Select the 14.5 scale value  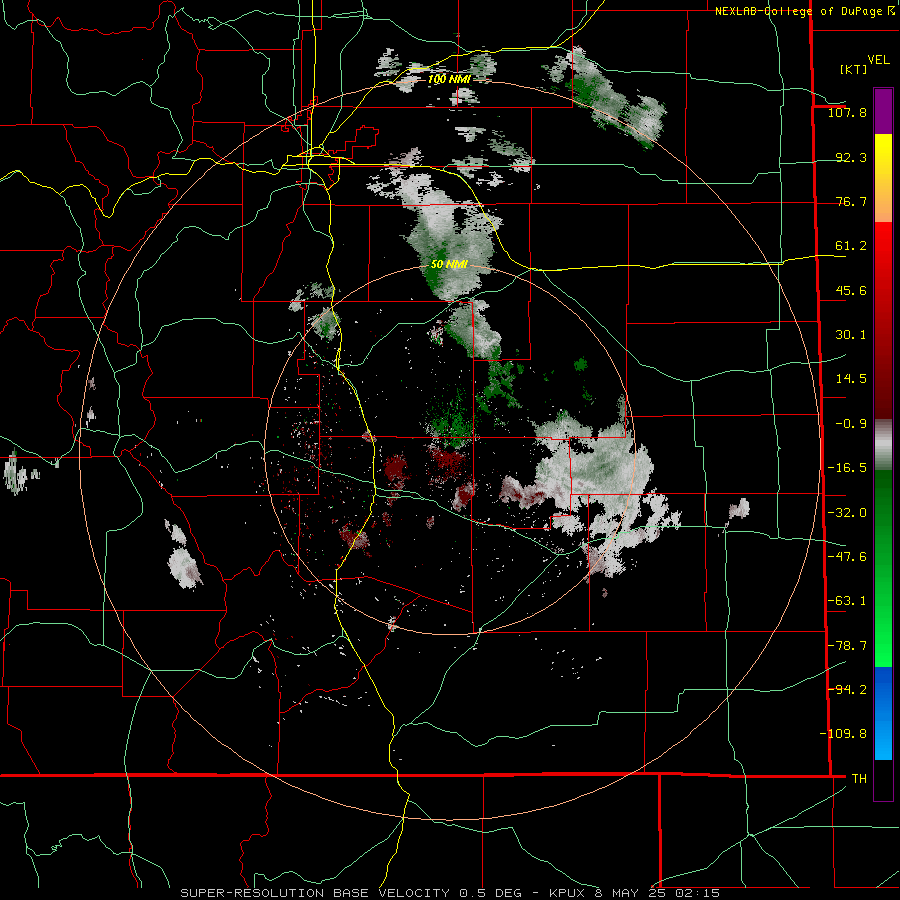click(x=851, y=379)
